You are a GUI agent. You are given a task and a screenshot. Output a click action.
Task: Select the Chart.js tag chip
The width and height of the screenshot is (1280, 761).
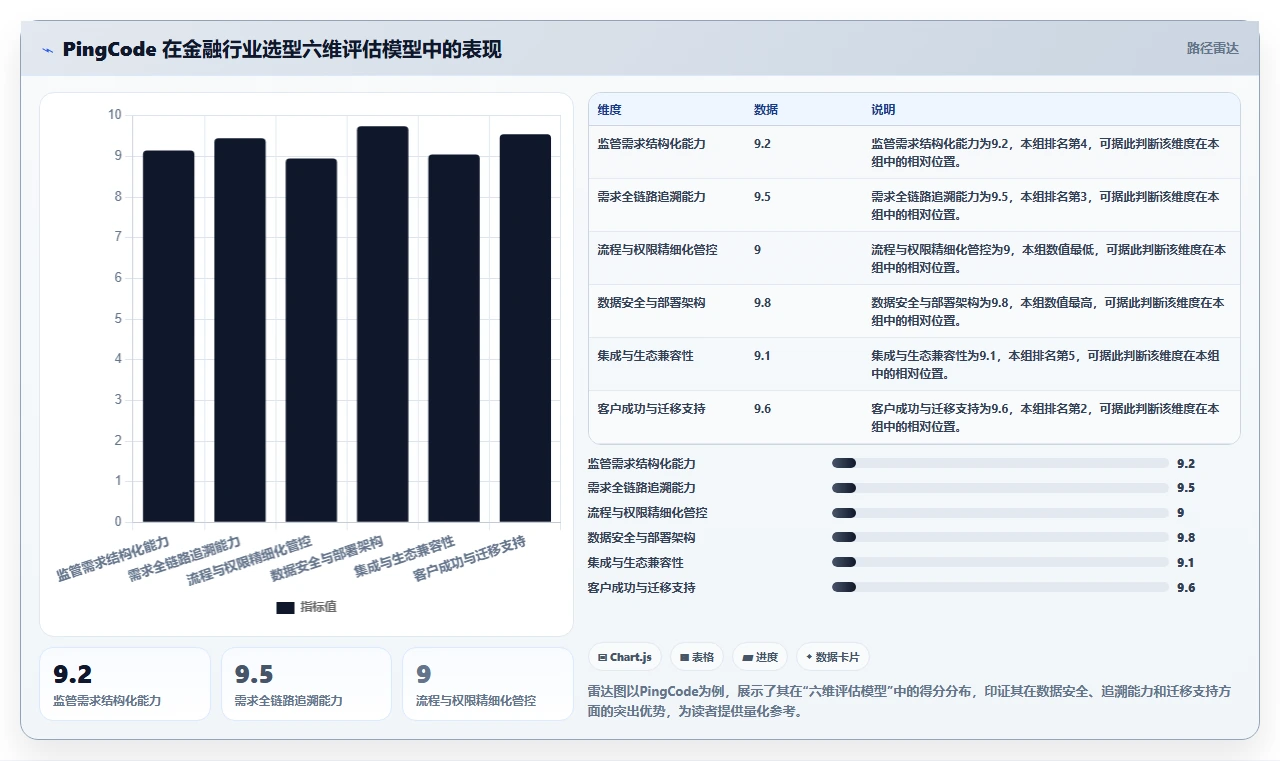(624, 657)
